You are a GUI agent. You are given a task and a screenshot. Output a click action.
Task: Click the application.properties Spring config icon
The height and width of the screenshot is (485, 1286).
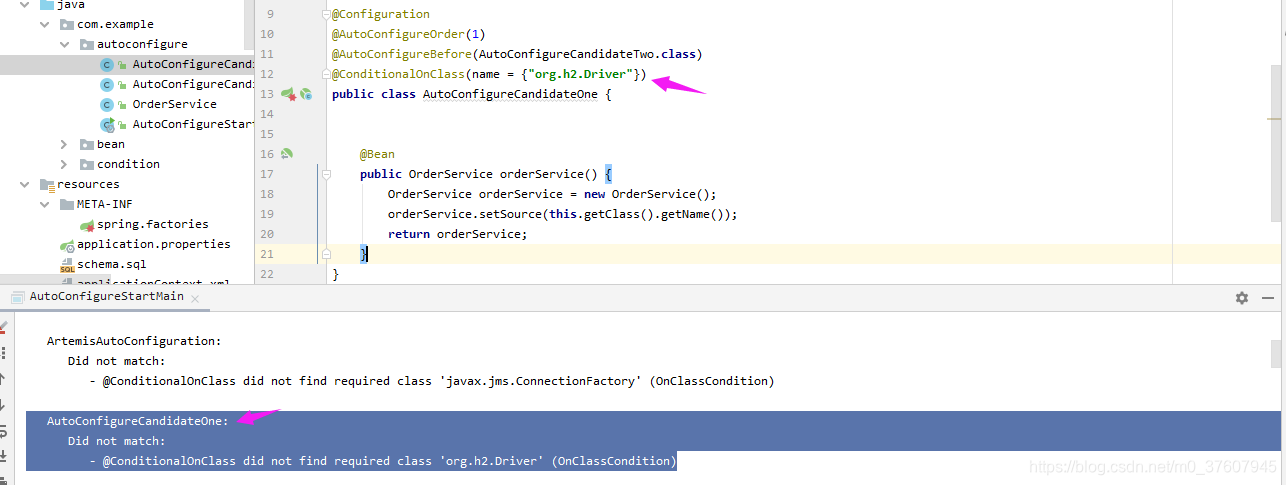(x=67, y=245)
